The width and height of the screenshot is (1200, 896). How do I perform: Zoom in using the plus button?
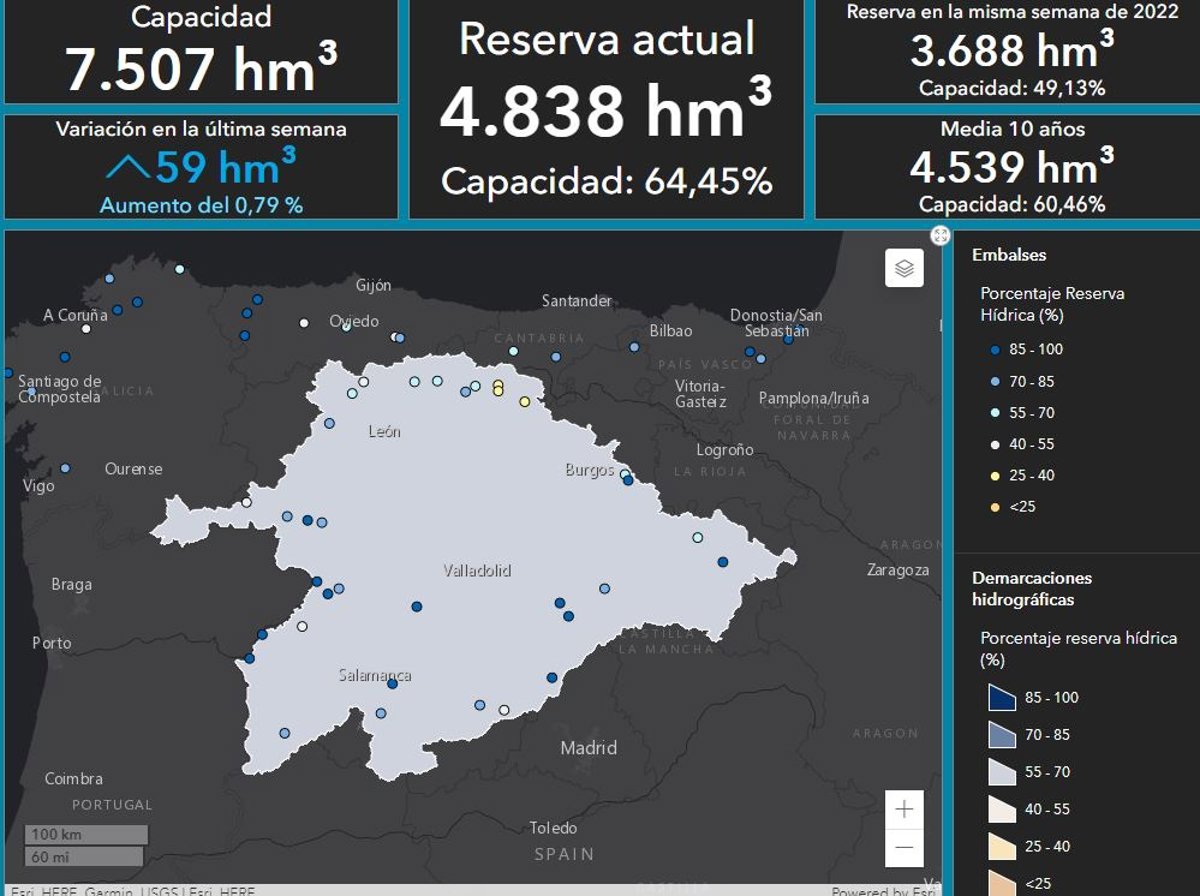[904, 809]
